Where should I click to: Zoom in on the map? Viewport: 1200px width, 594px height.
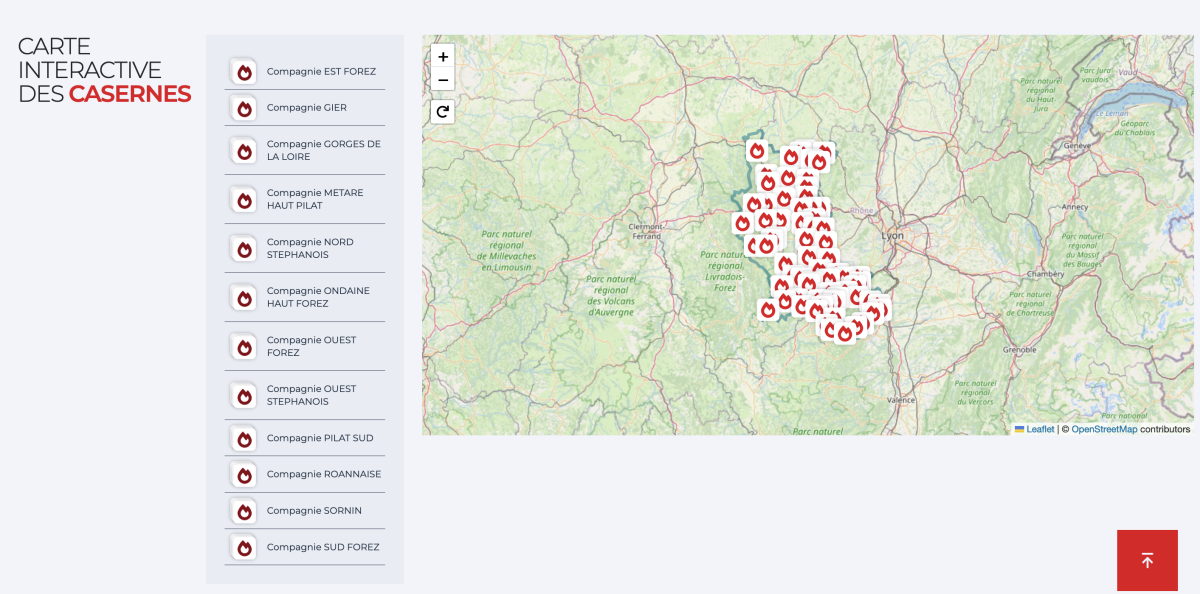[x=443, y=57]
